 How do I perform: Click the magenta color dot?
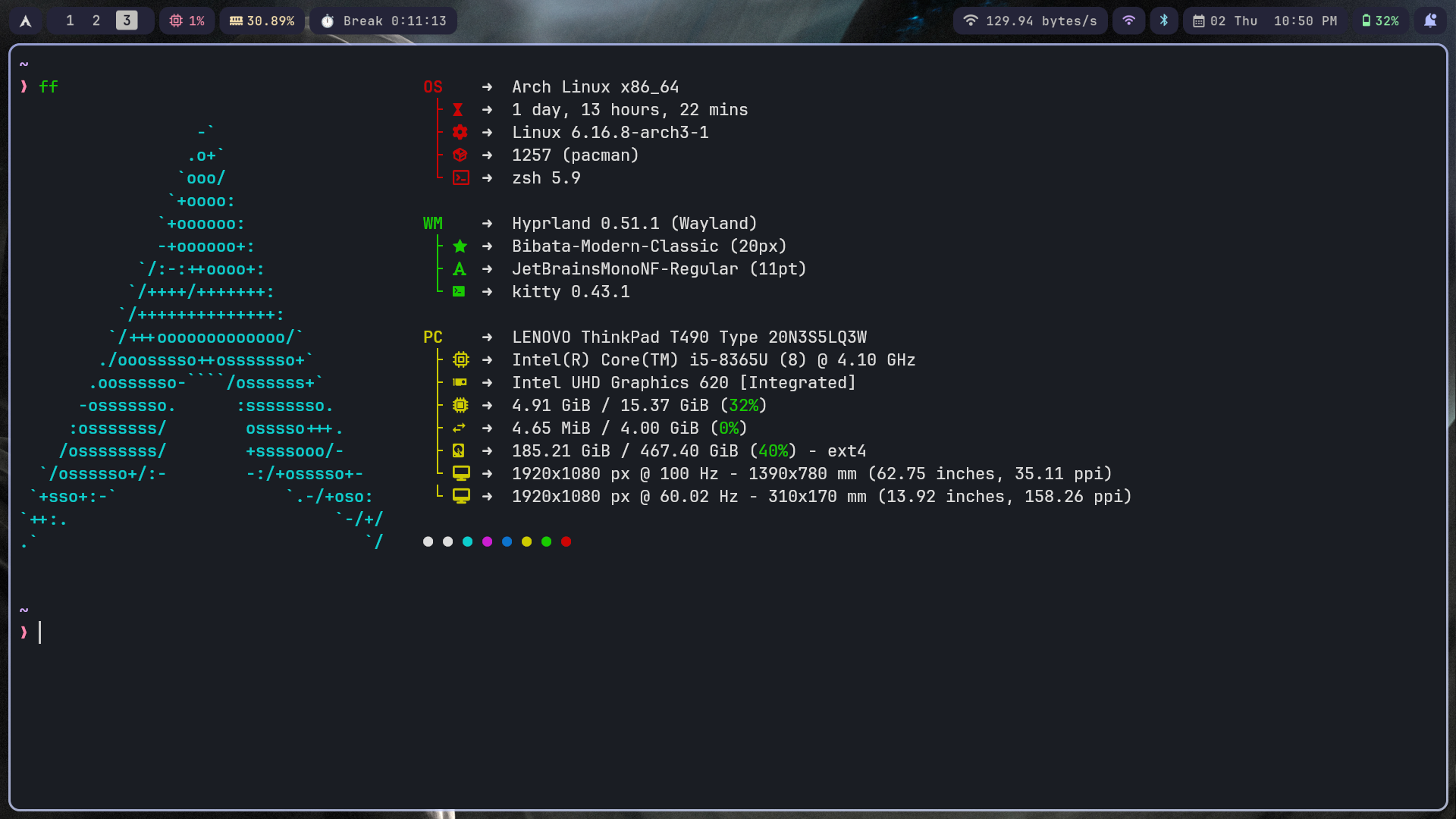488,541
